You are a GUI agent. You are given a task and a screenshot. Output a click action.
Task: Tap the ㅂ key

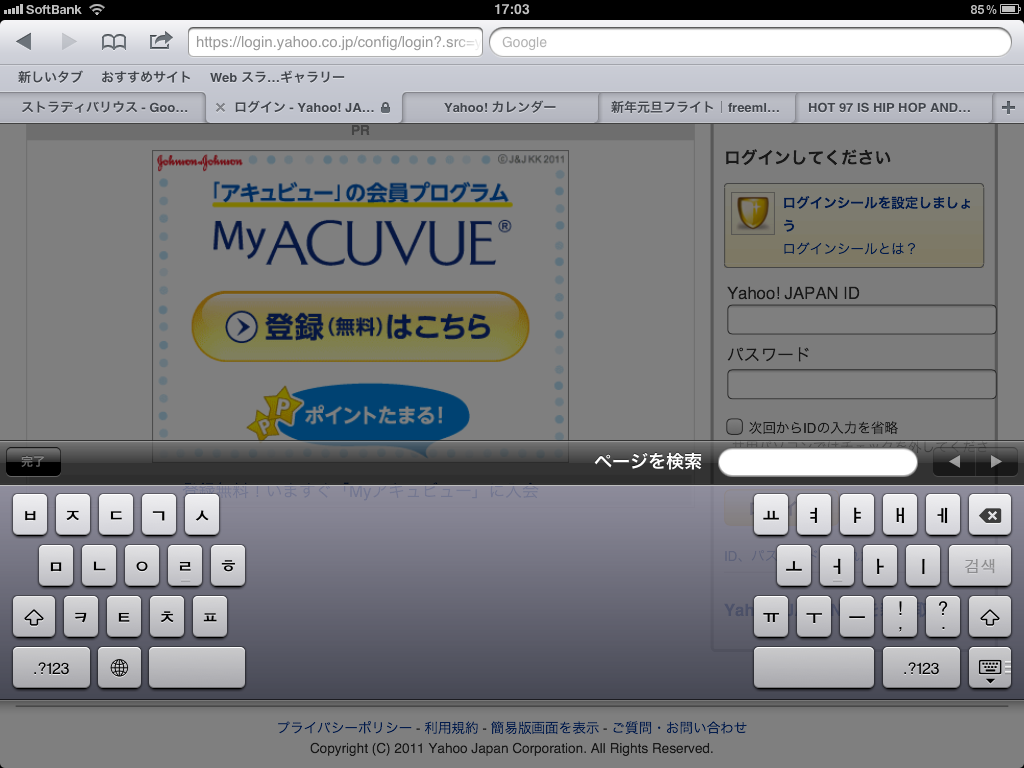coord(30,515)
